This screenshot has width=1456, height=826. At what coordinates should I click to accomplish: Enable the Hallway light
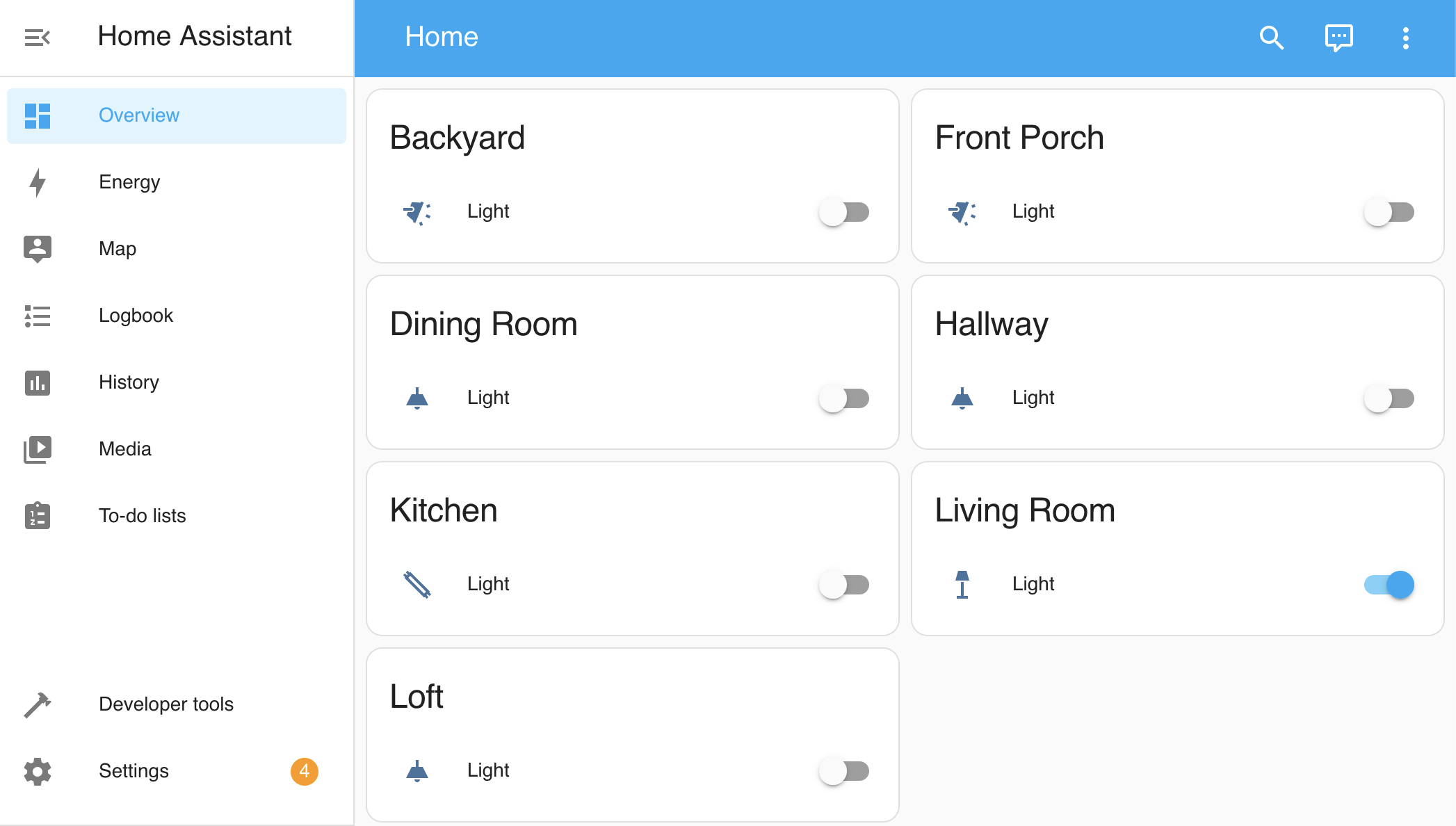pos(1389,398)
